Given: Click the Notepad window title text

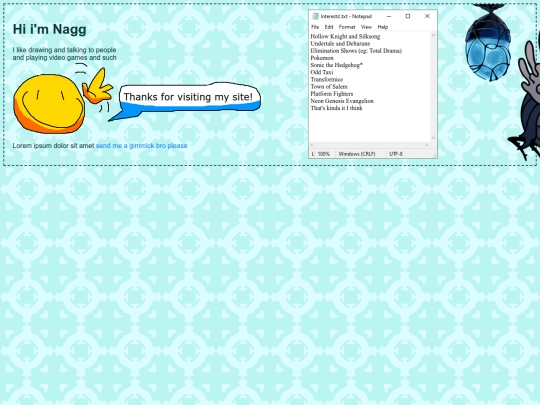Looking at the screenshot, I should pyautogui.click(x=346, y=16).
